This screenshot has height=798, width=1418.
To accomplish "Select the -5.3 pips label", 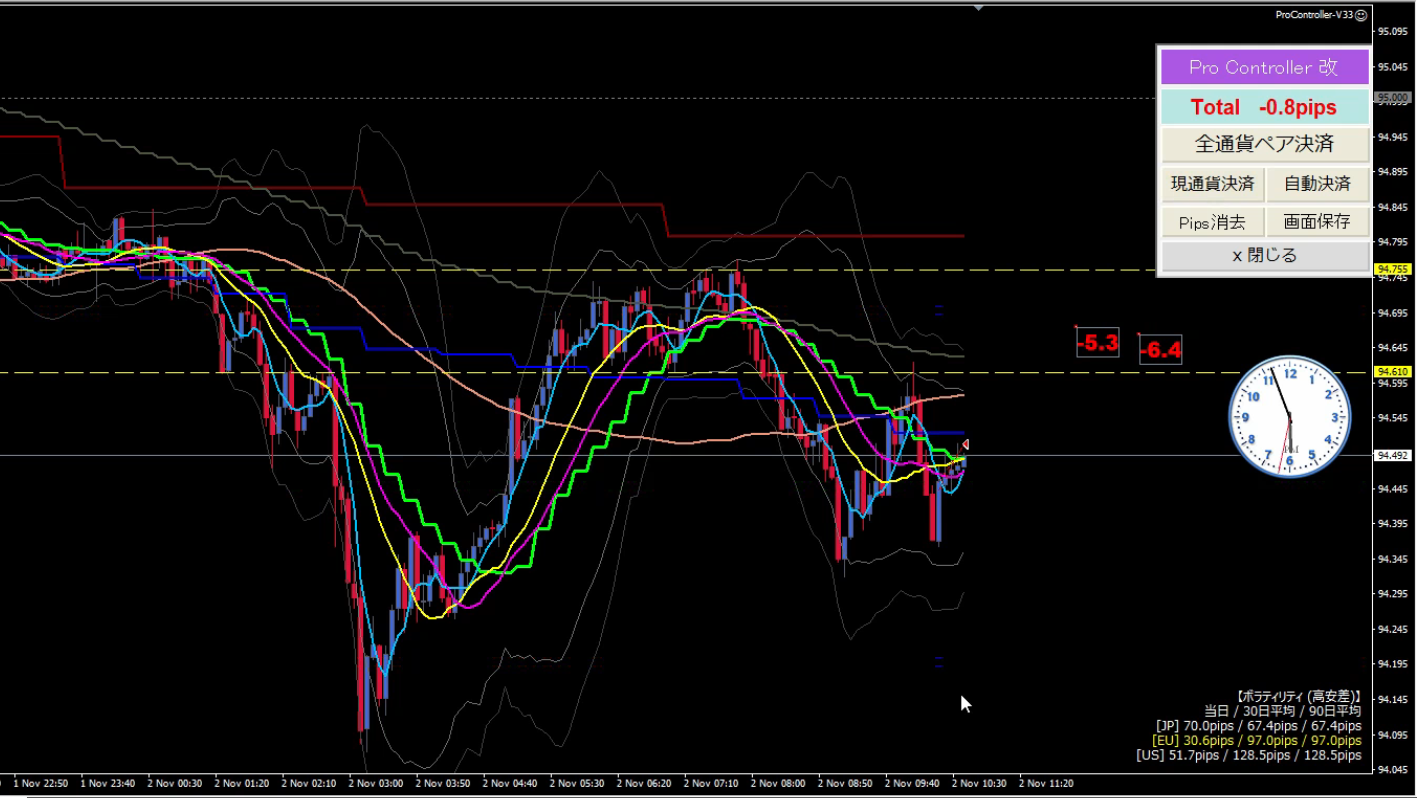I will pos(1097,344).
